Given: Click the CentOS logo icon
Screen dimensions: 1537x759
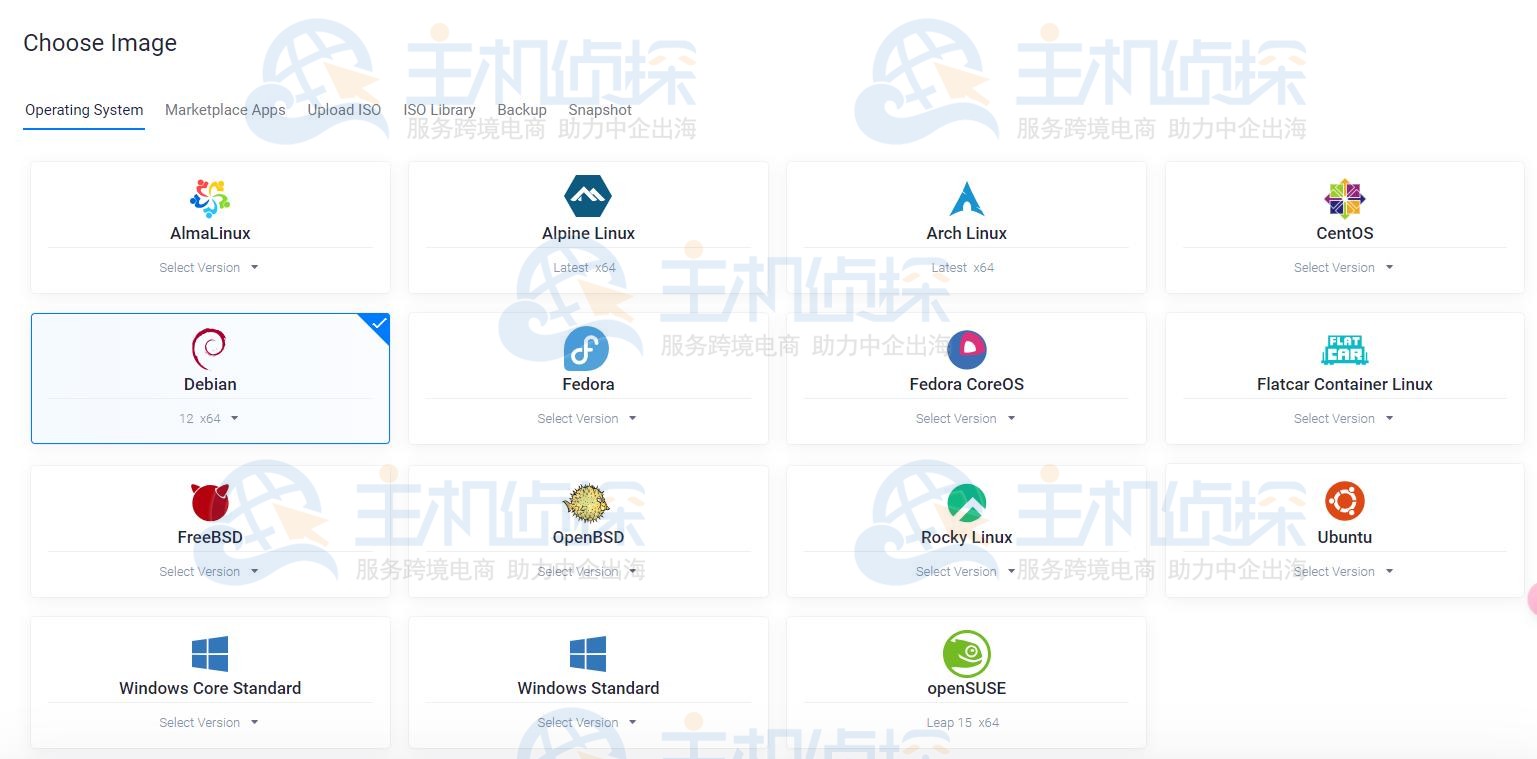Looking at the screenshot, I should click(x=1344, y=197).
